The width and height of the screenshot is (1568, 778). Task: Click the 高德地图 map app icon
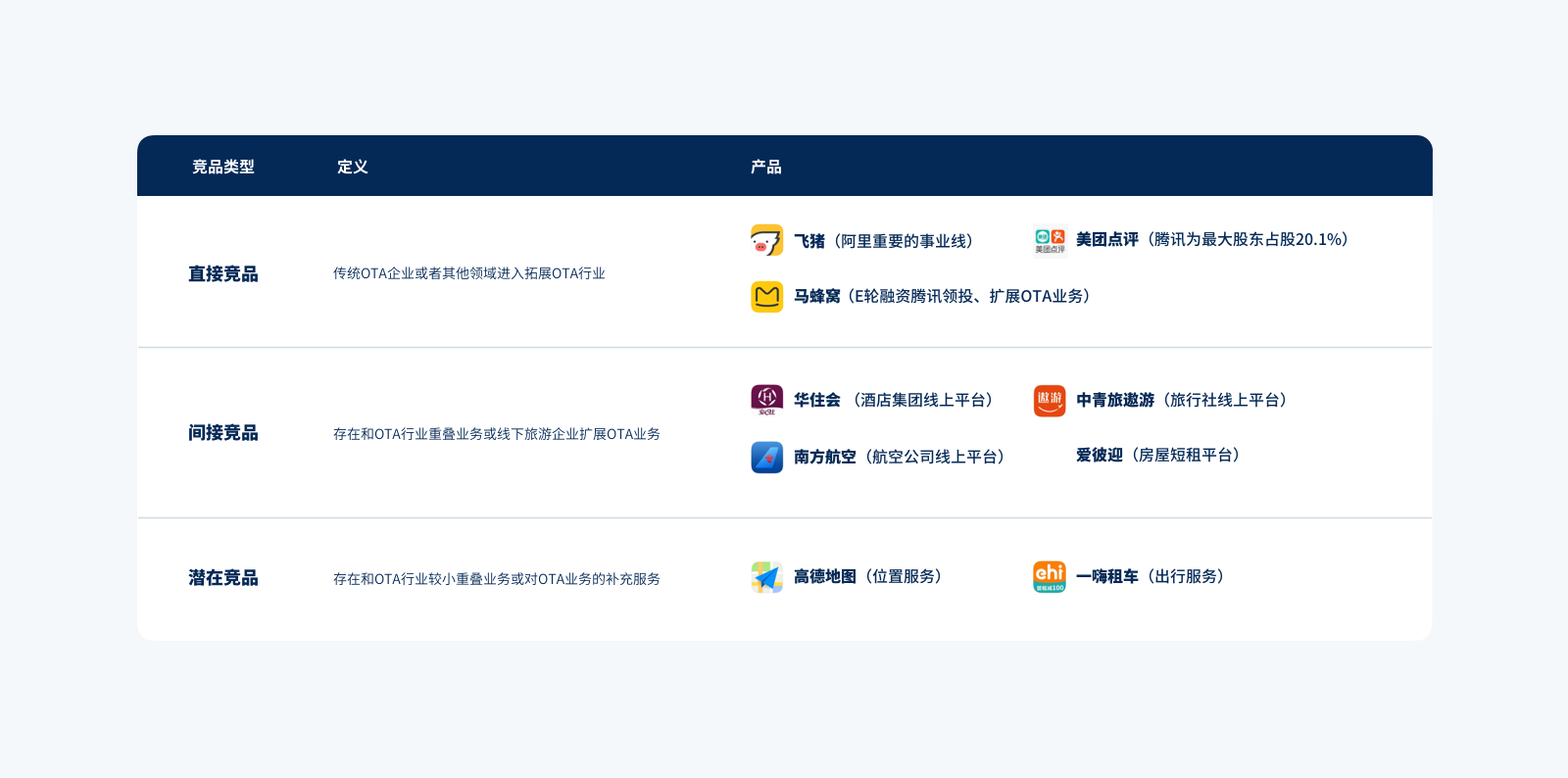pos(766,577)
